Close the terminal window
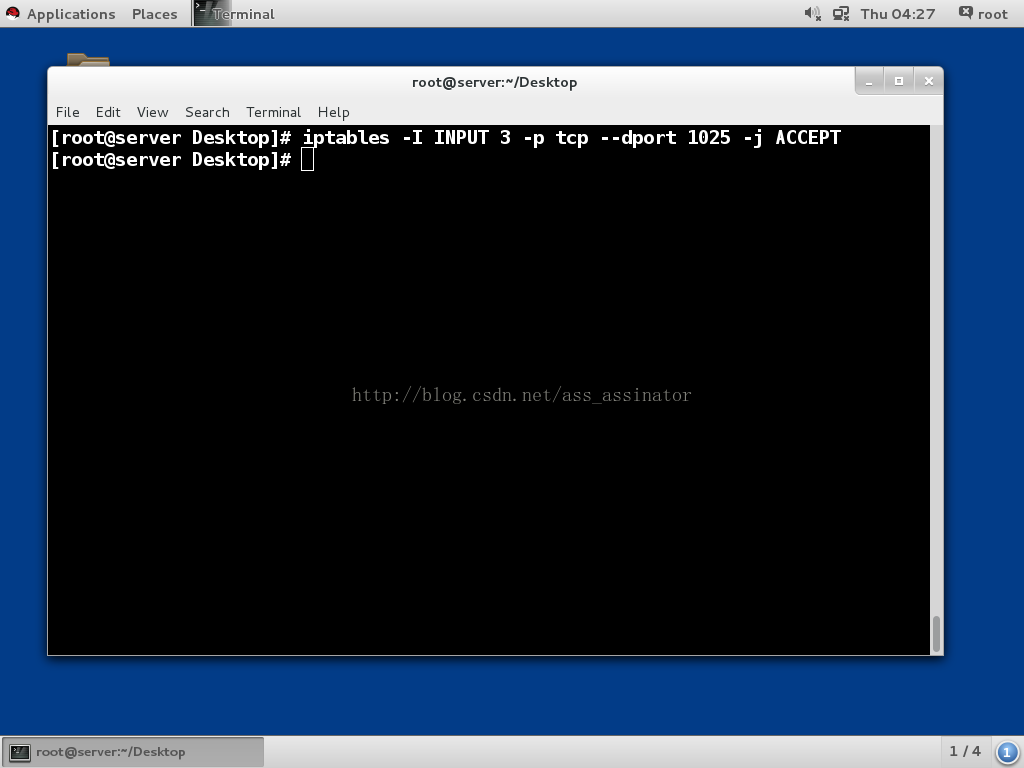This screenshot has width=1024, height=768. [x=929, y=82]
